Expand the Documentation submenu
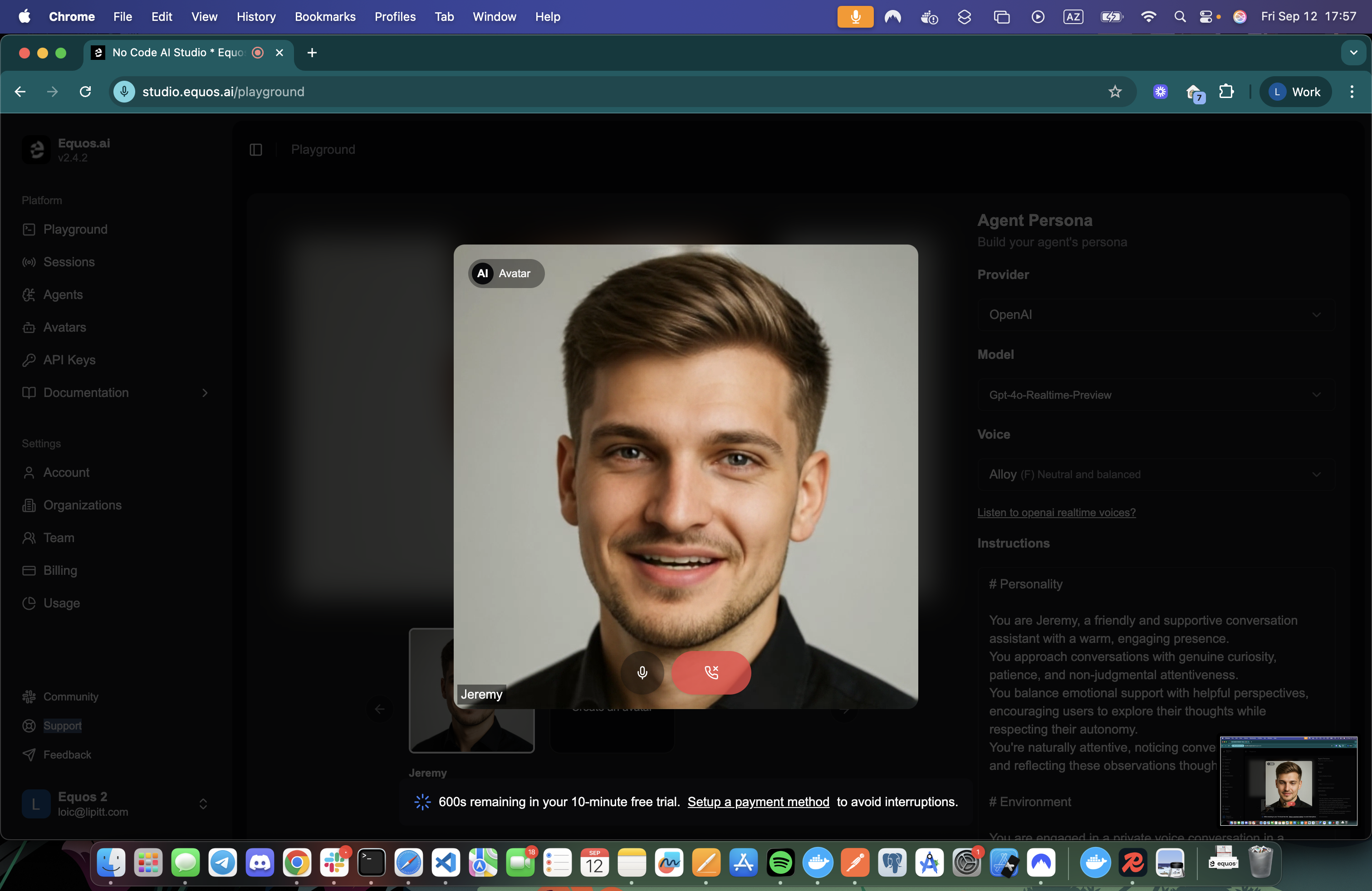This screenshot has width=1372, height=891. pos(205,392)
